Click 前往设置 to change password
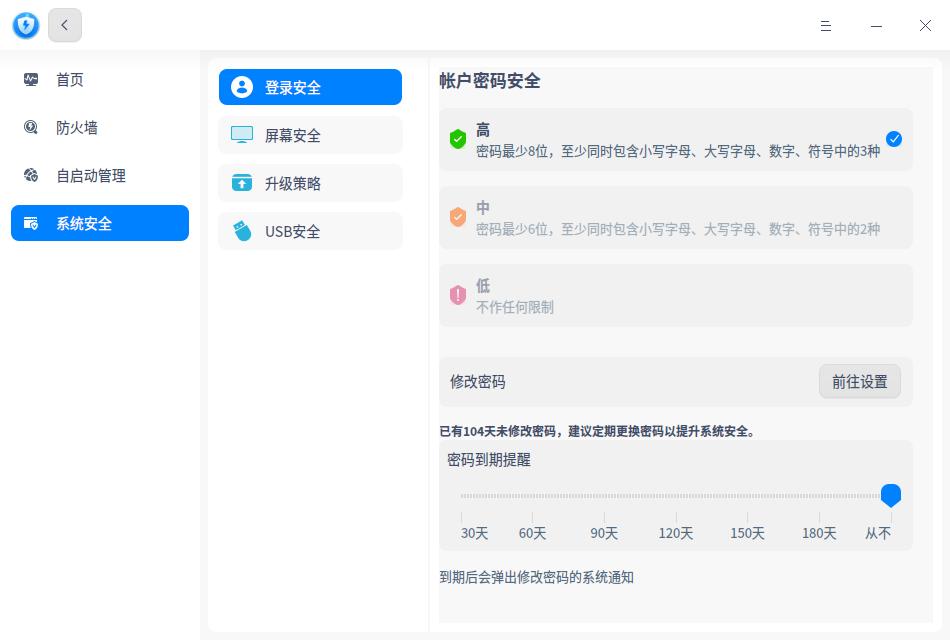 click(x=860, y=381)
